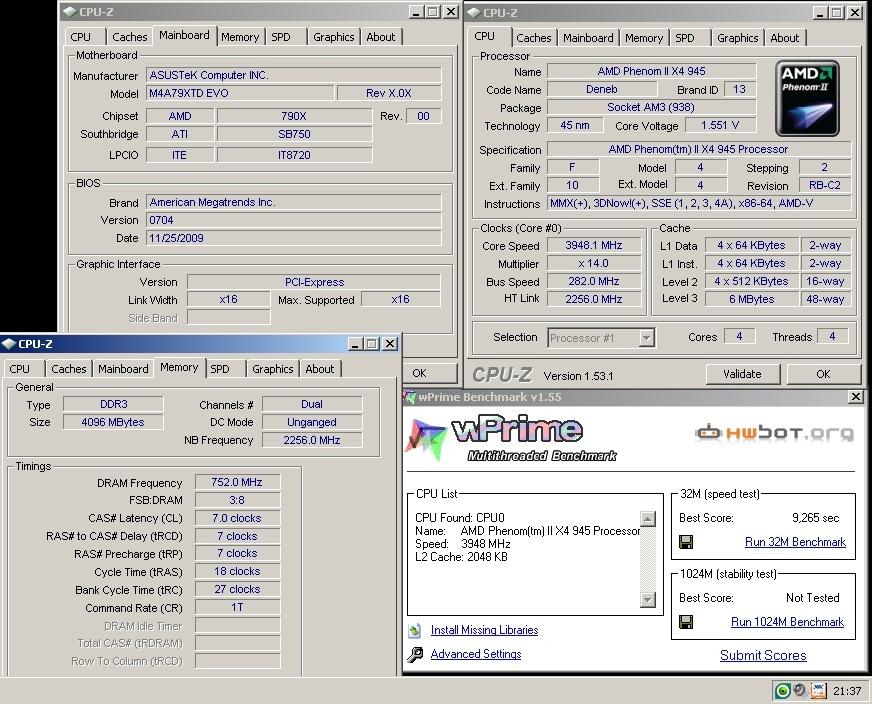This screenshot has width=872, height=704.
Task: Click the taskbar clock showing 21:37
Action: (x=847, y=691)
